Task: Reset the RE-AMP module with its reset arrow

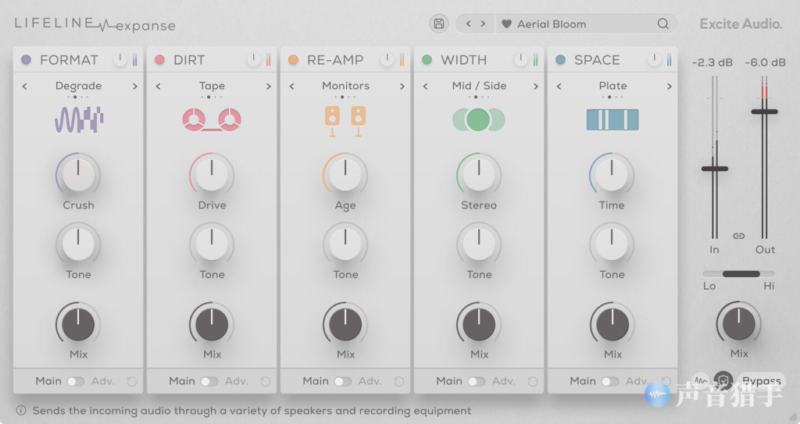Action: 399,382
